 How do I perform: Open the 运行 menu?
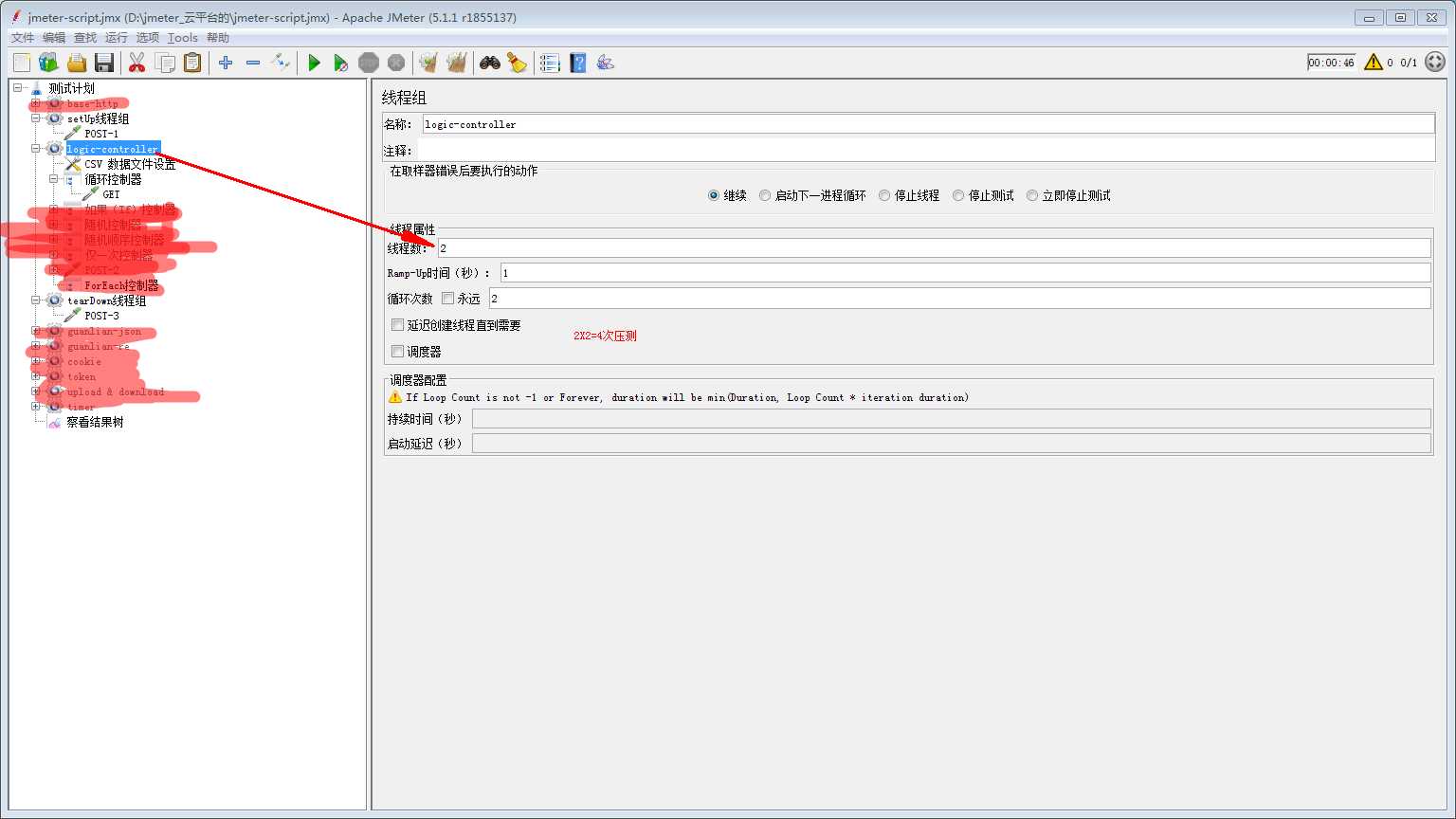click(x=117, y=38)
